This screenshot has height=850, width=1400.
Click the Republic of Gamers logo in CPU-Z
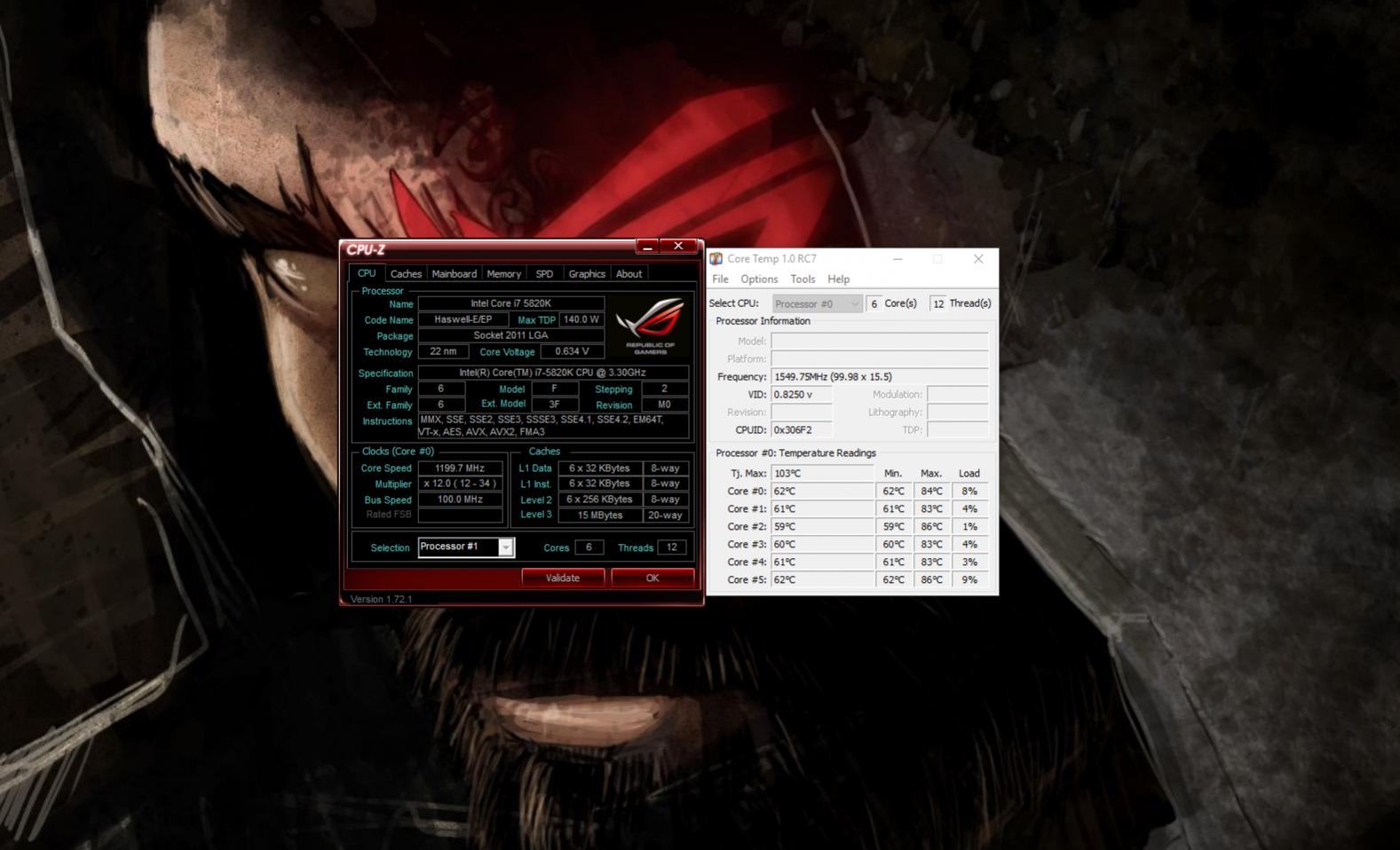(x=651, y=326)
